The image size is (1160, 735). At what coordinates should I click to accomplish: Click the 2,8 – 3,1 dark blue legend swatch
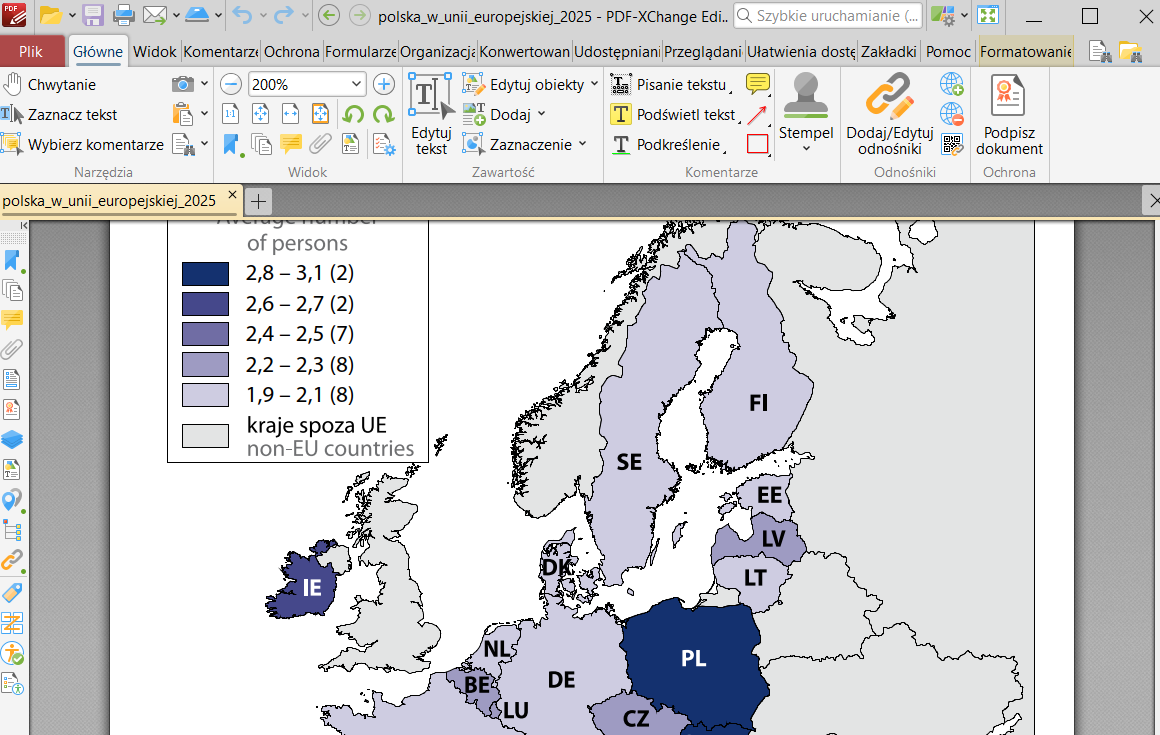tap(205, 274)
